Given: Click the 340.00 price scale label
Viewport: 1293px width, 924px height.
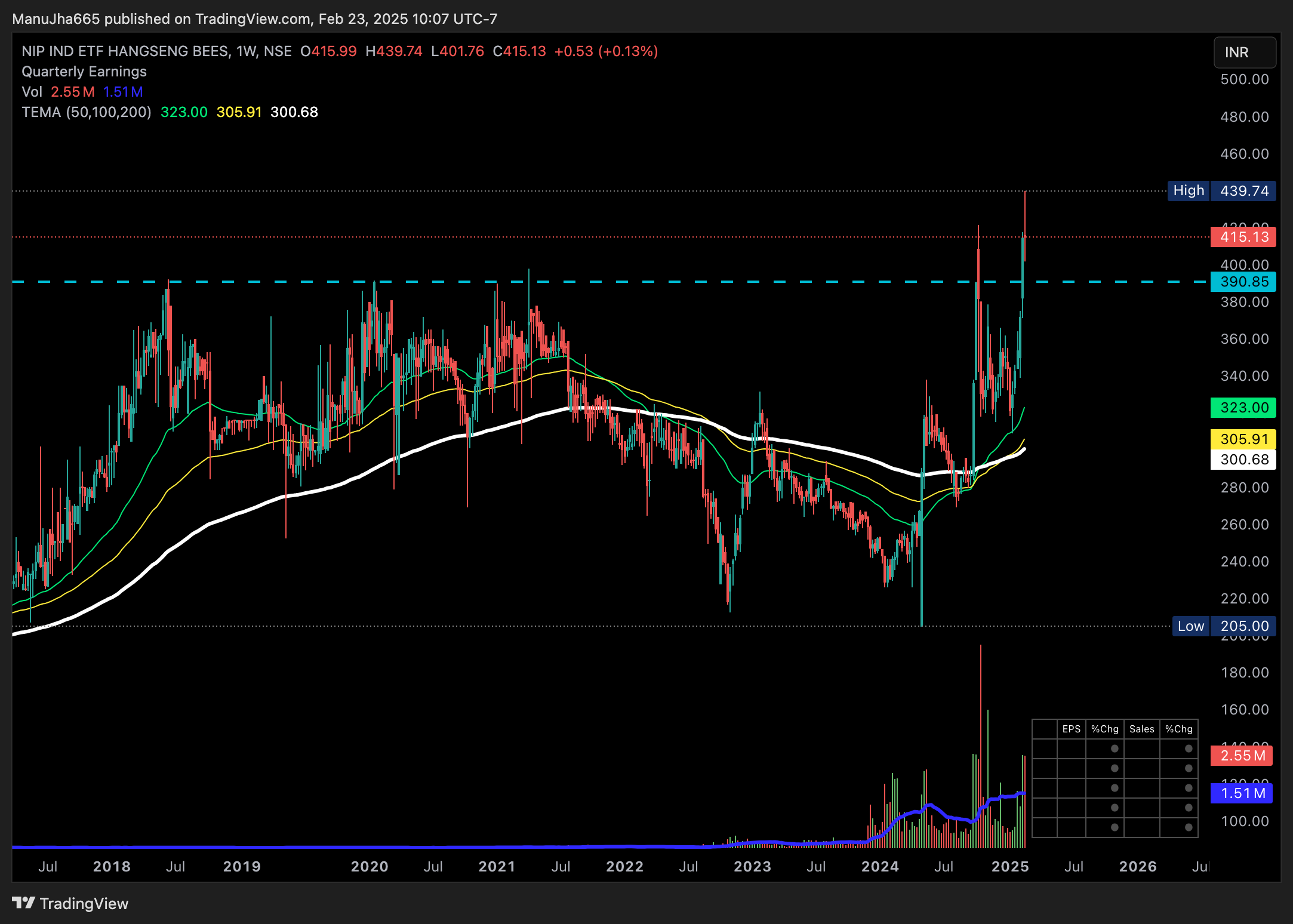Looking at the screenshot, I should click(1245, 376).
